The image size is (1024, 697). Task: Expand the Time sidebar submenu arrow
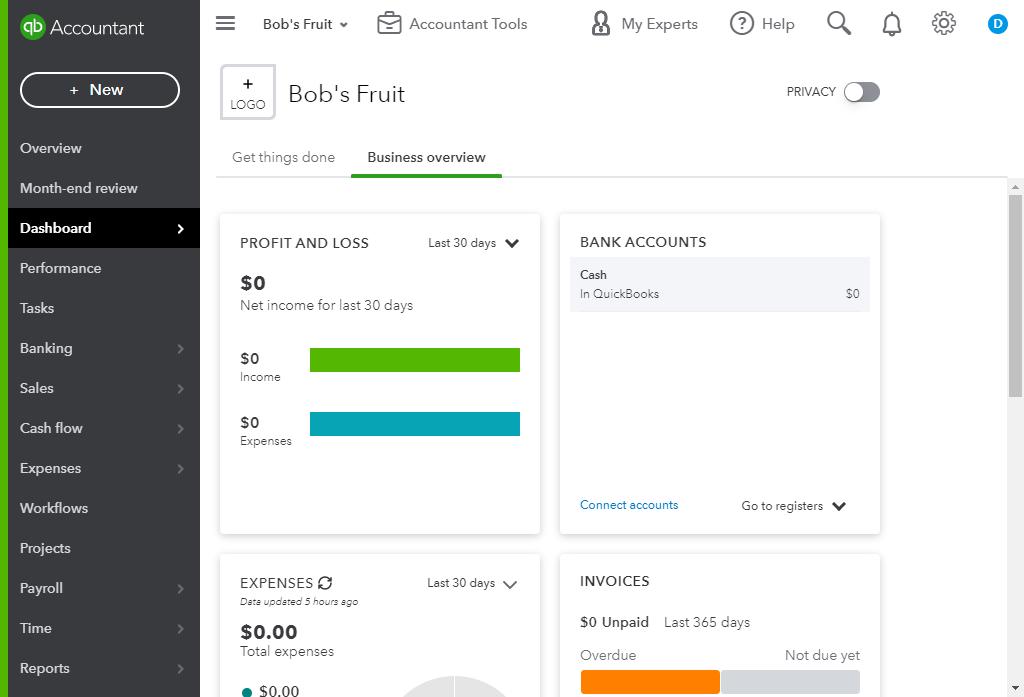pyautogui.click(x=180, y=629)
